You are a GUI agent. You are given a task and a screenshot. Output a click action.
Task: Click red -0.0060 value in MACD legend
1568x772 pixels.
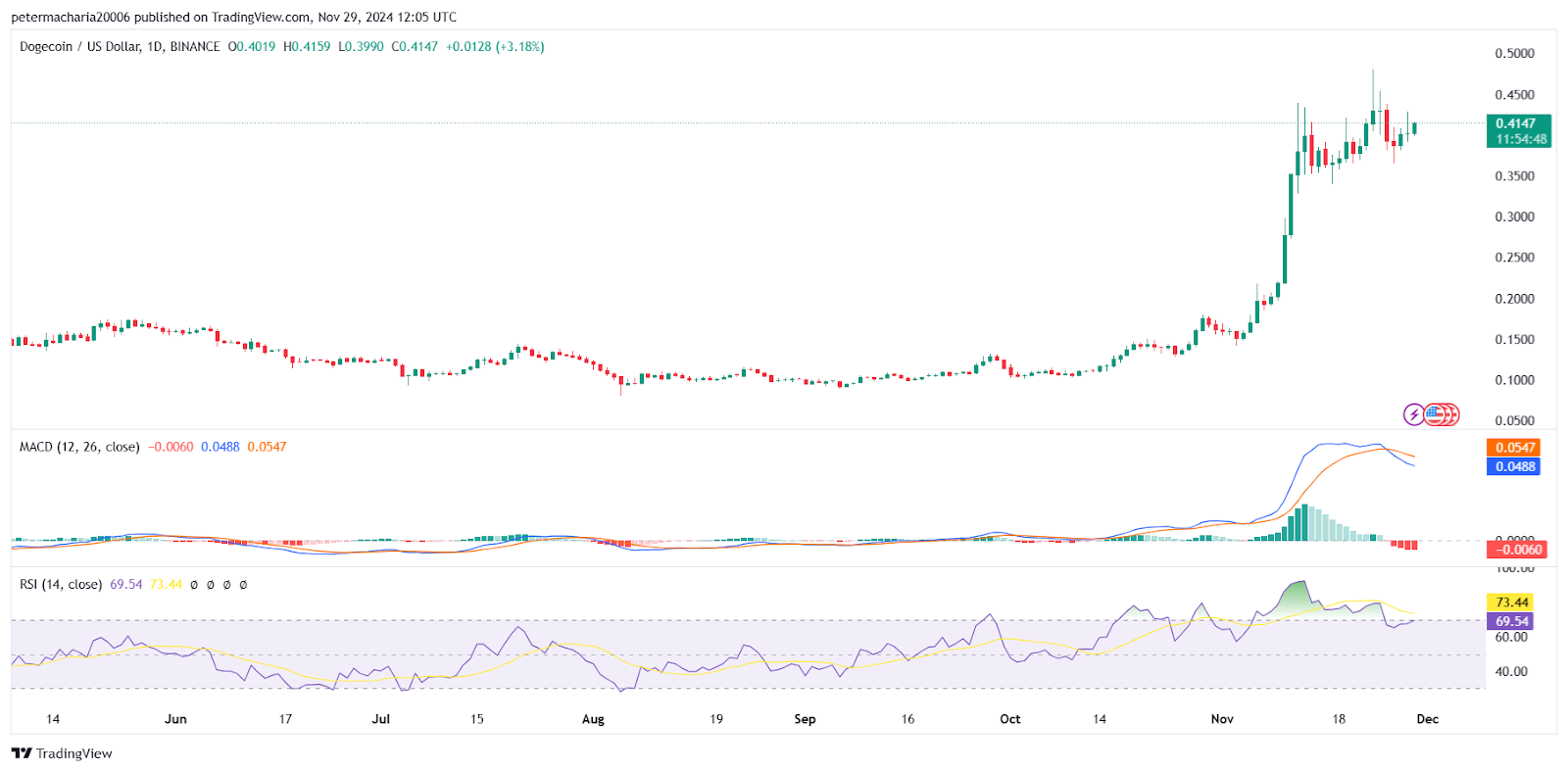click(171, 447)
